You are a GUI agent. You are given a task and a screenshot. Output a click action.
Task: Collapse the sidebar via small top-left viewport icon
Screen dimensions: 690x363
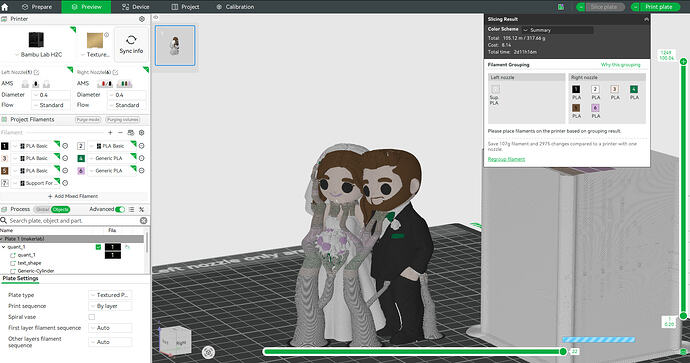coord(155,18)
